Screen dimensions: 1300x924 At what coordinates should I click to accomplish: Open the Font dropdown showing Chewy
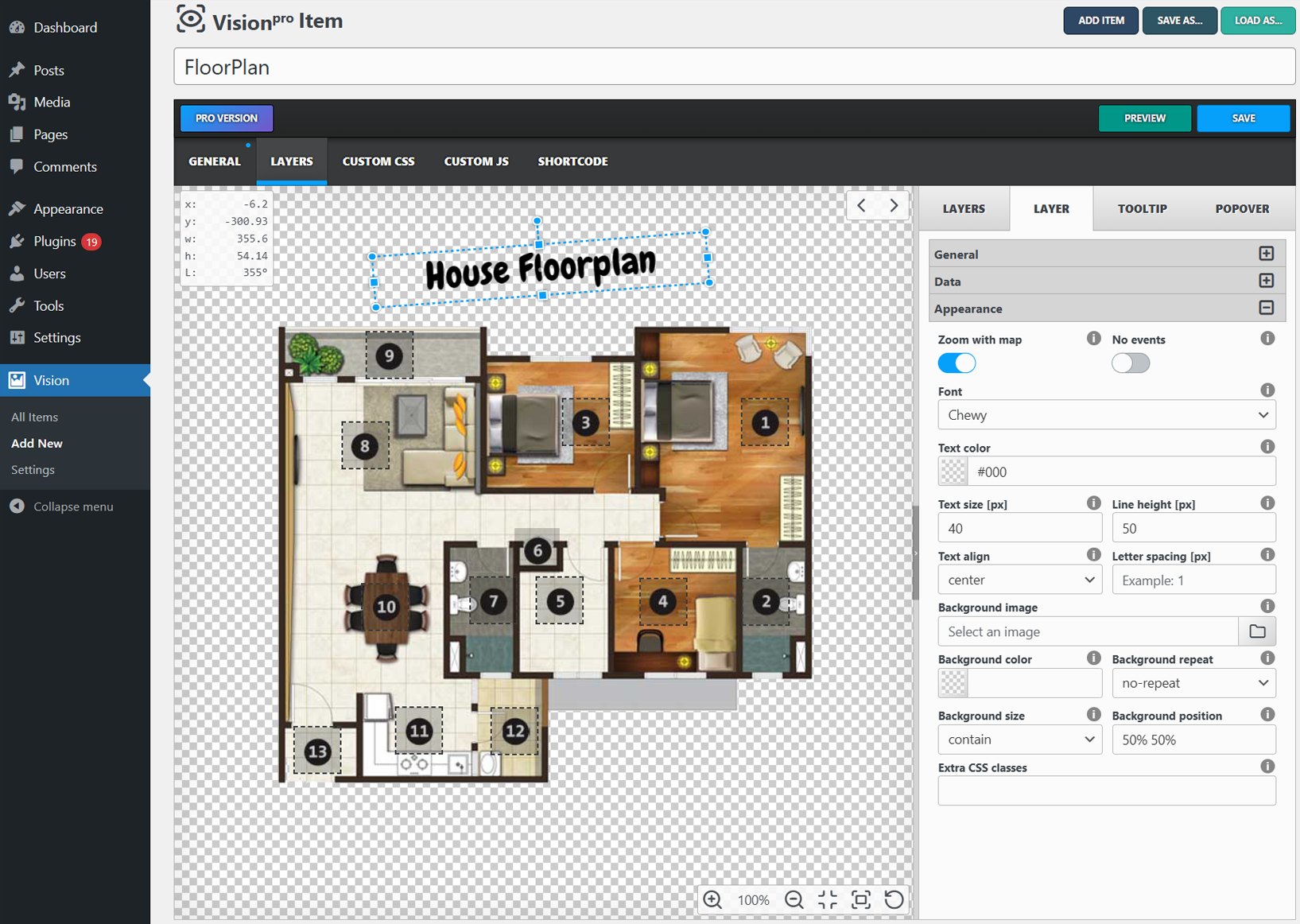pos(1107,415)
